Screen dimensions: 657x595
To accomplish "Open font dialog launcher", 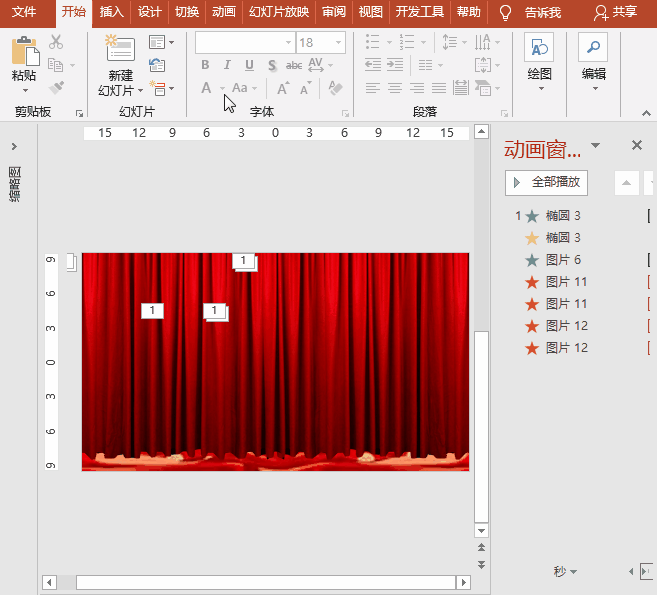I will point(345,113).
